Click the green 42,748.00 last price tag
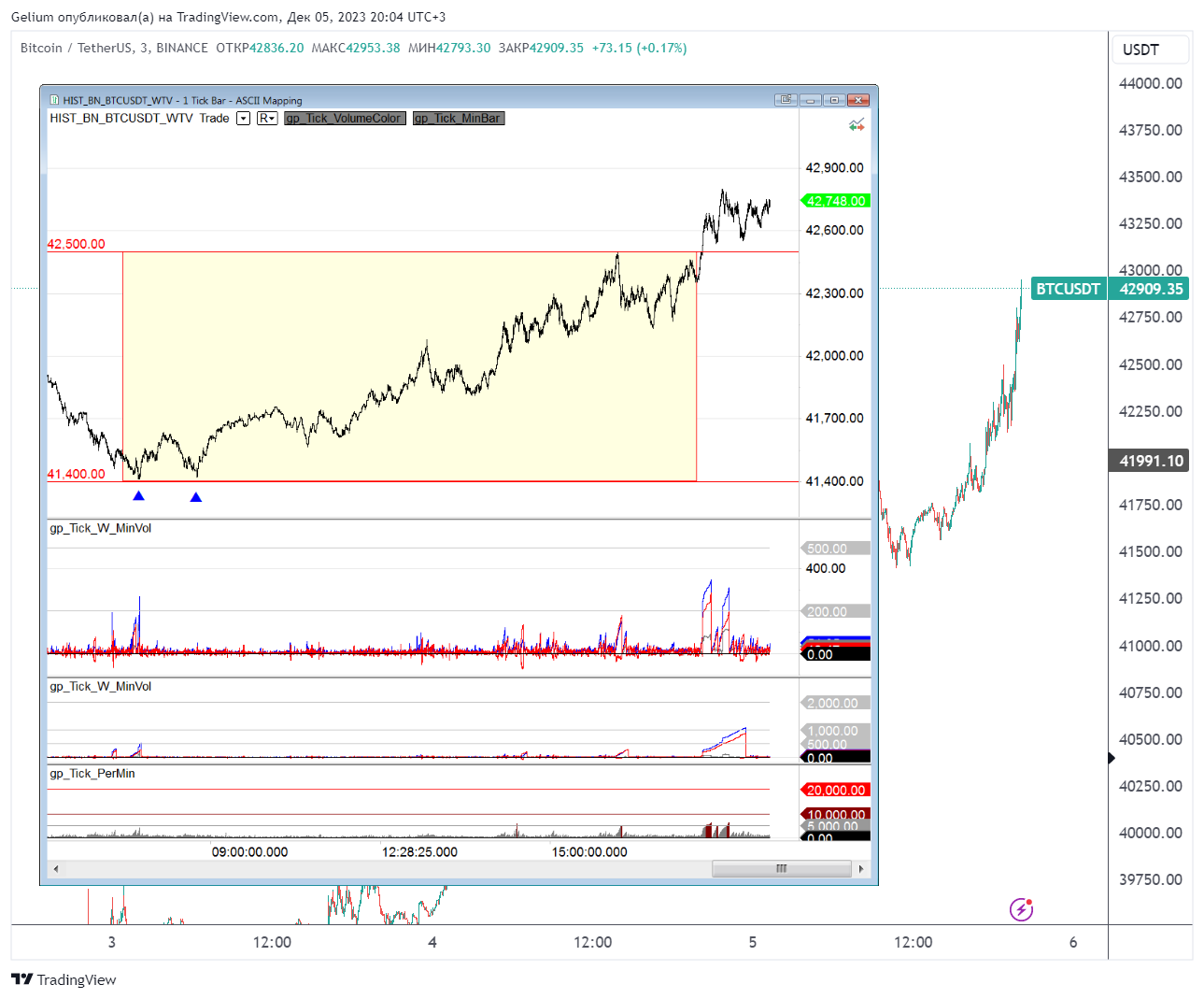1204x999 pixels. pyautogui.click(x=835, y=201)
